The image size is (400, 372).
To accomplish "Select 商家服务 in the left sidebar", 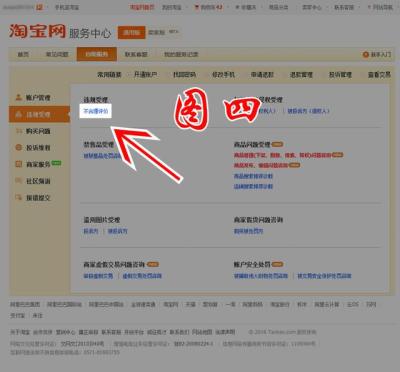I will pyautogui.click(x=38, y=164).
